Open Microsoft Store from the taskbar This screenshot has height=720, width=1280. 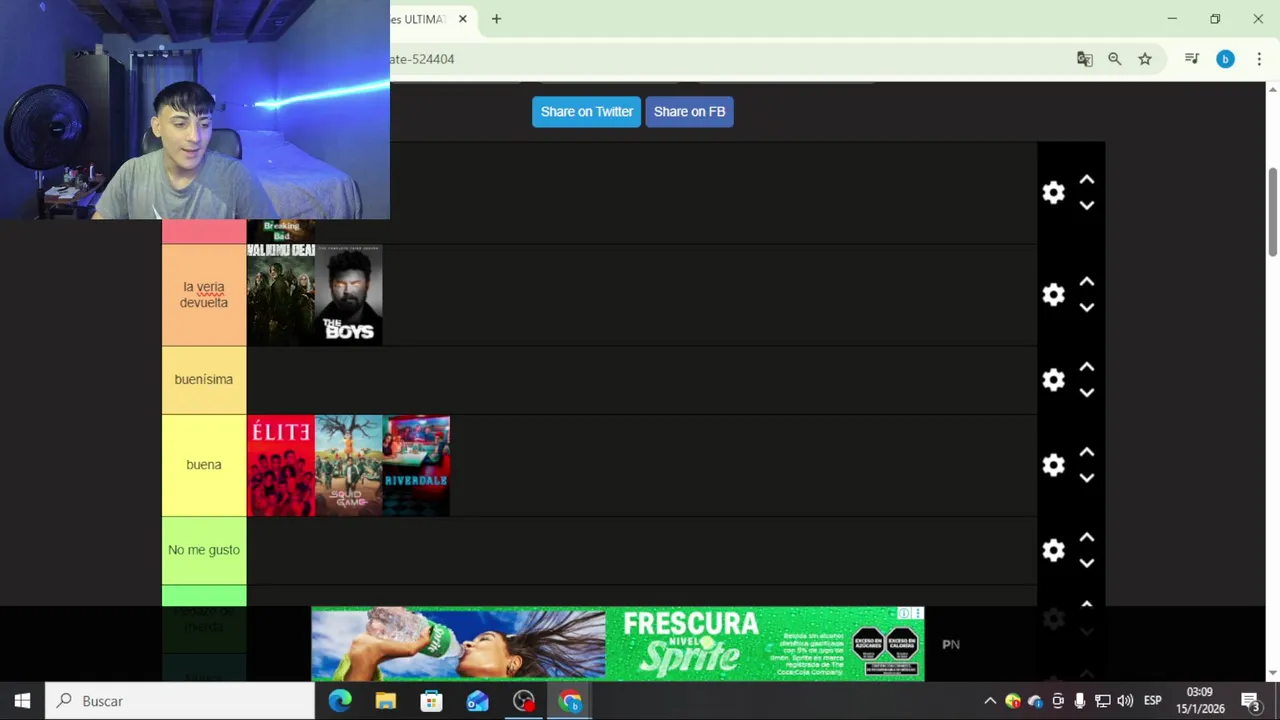click(x=432, y=701)
